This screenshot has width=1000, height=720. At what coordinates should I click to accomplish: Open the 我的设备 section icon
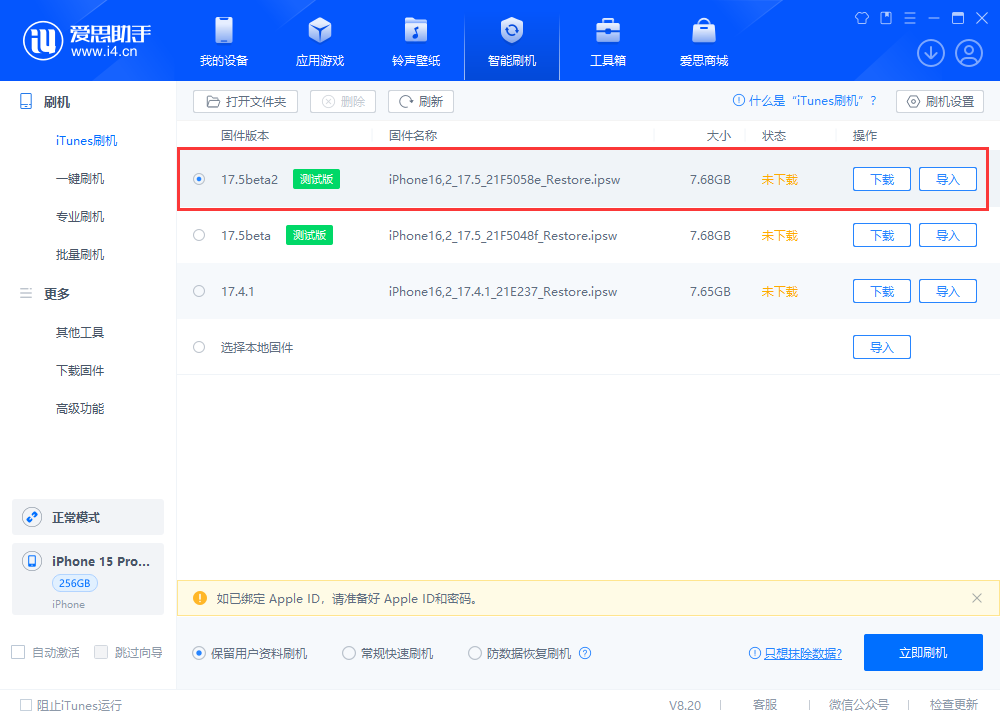click(x=222, y=32)
